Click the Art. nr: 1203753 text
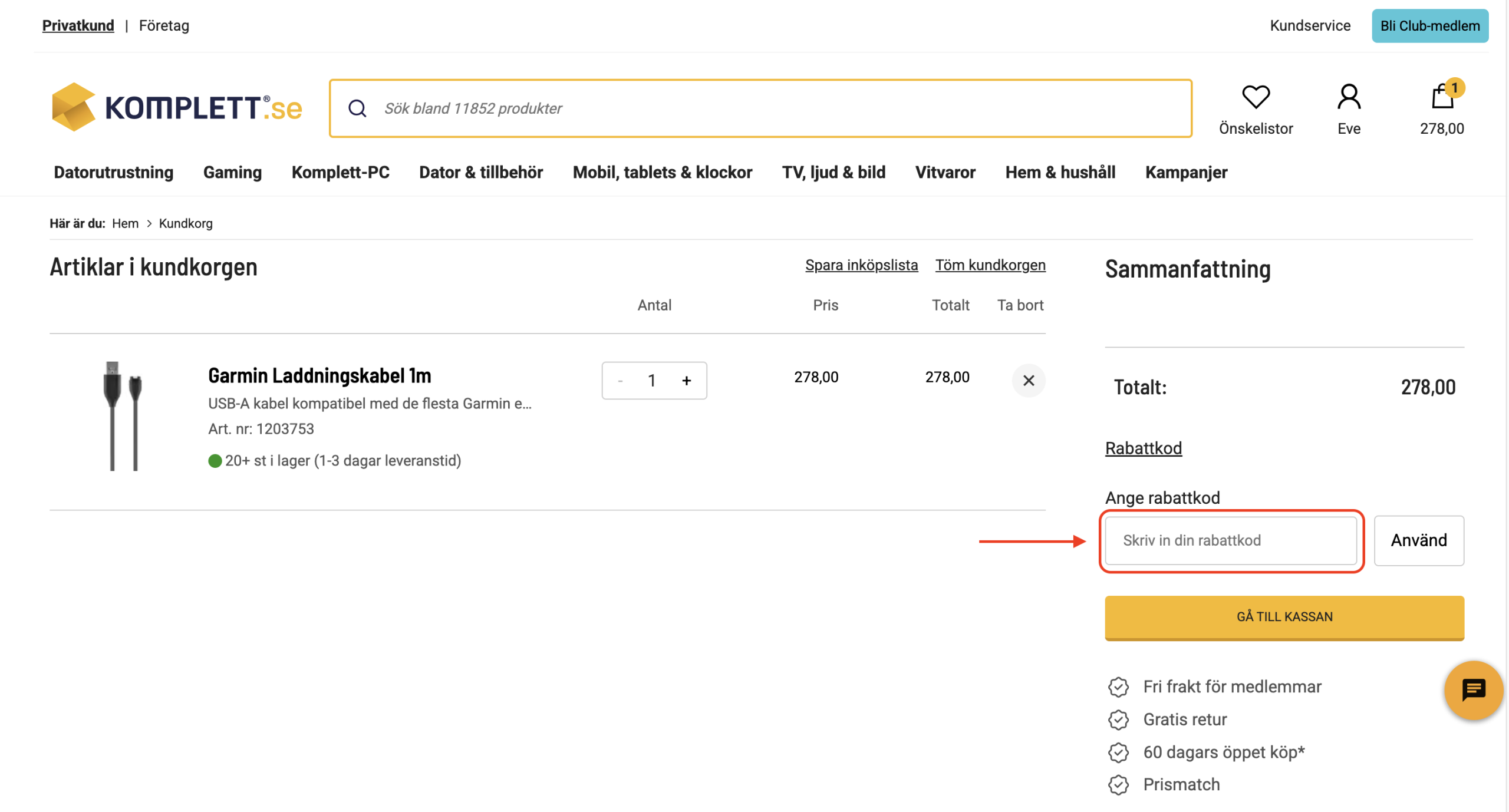The height and width of the screenshot is (812, 1509). coord(261,429)
